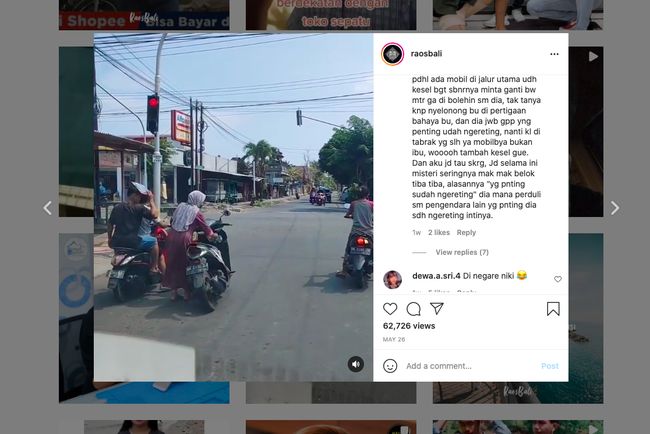This screenshot has width=650, height=434.
Task: Like dewa.a.sri.4's comment with the small heart
Action: (558, 279)
